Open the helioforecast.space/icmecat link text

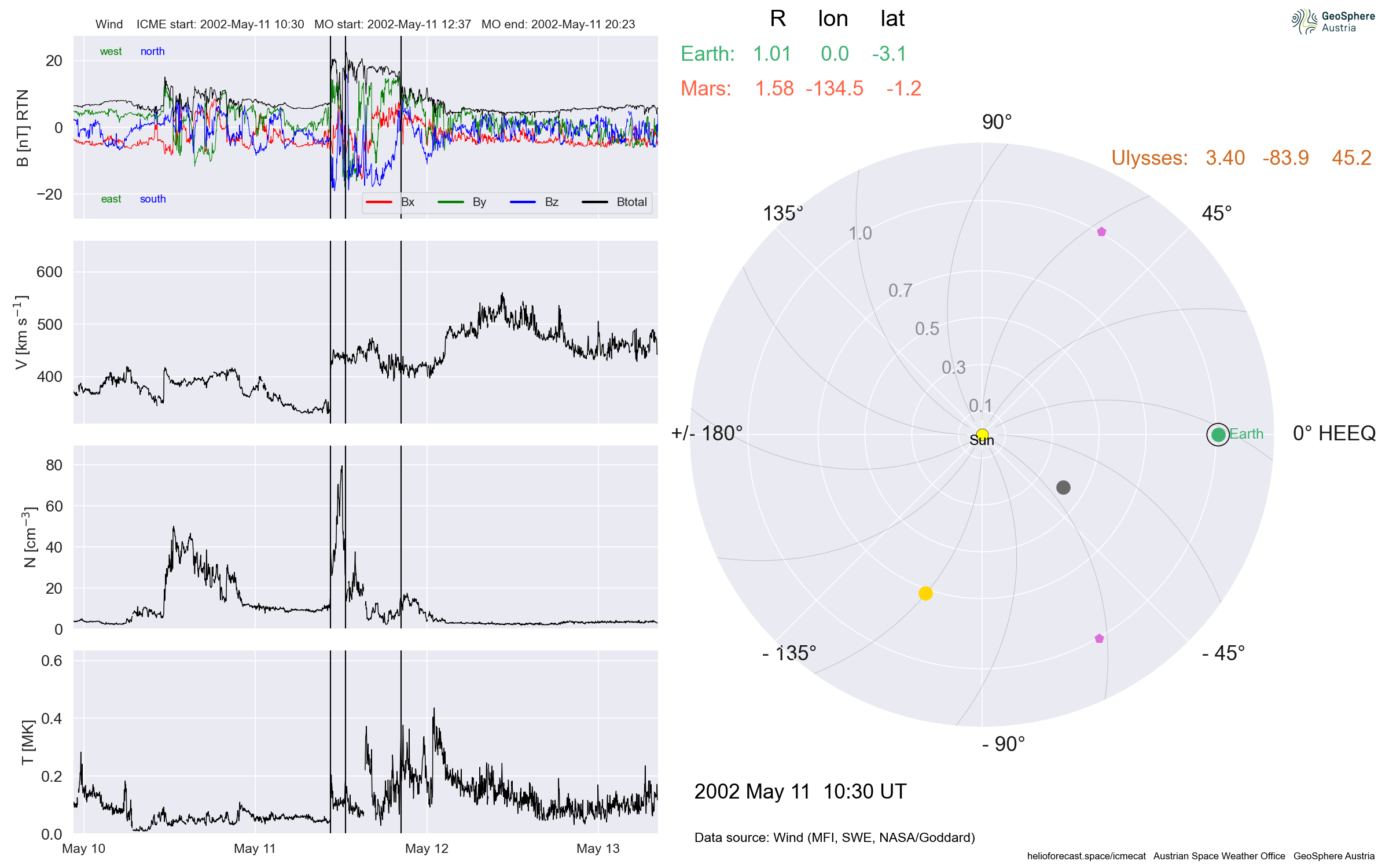point(1086,856)
